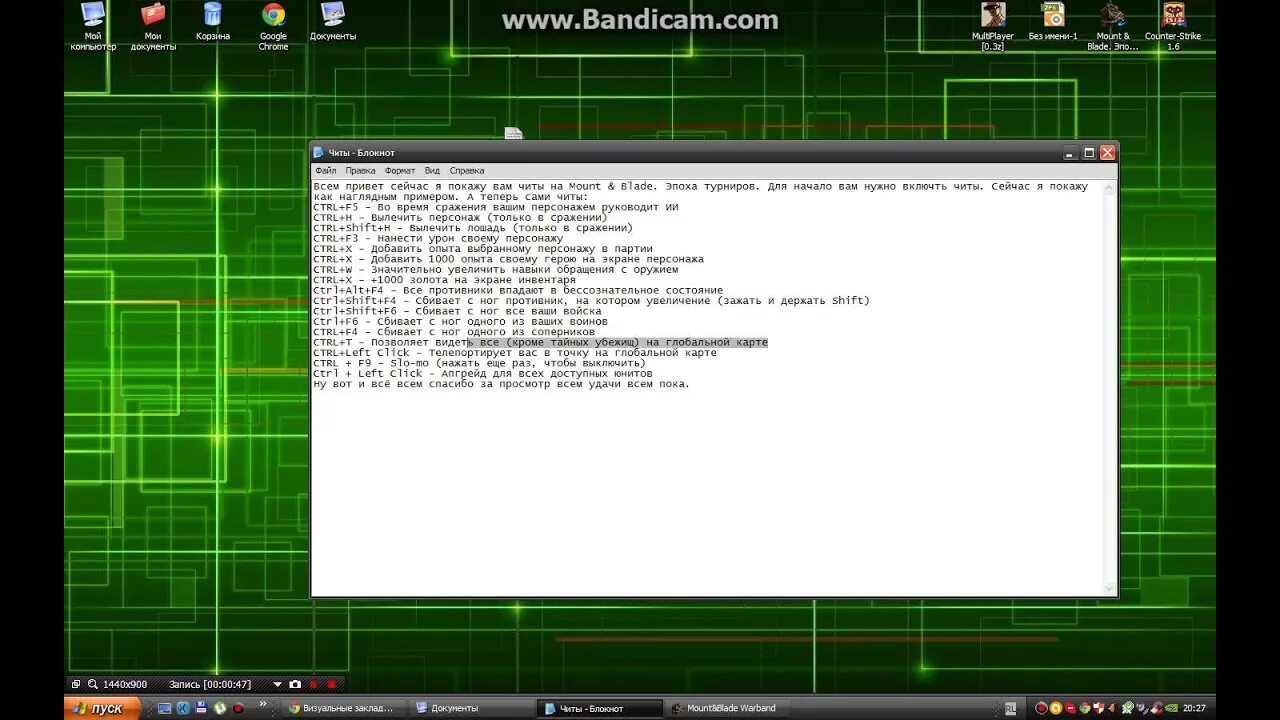
Task: Pause recording with first red Bandicam button
Action: point(313,684)
